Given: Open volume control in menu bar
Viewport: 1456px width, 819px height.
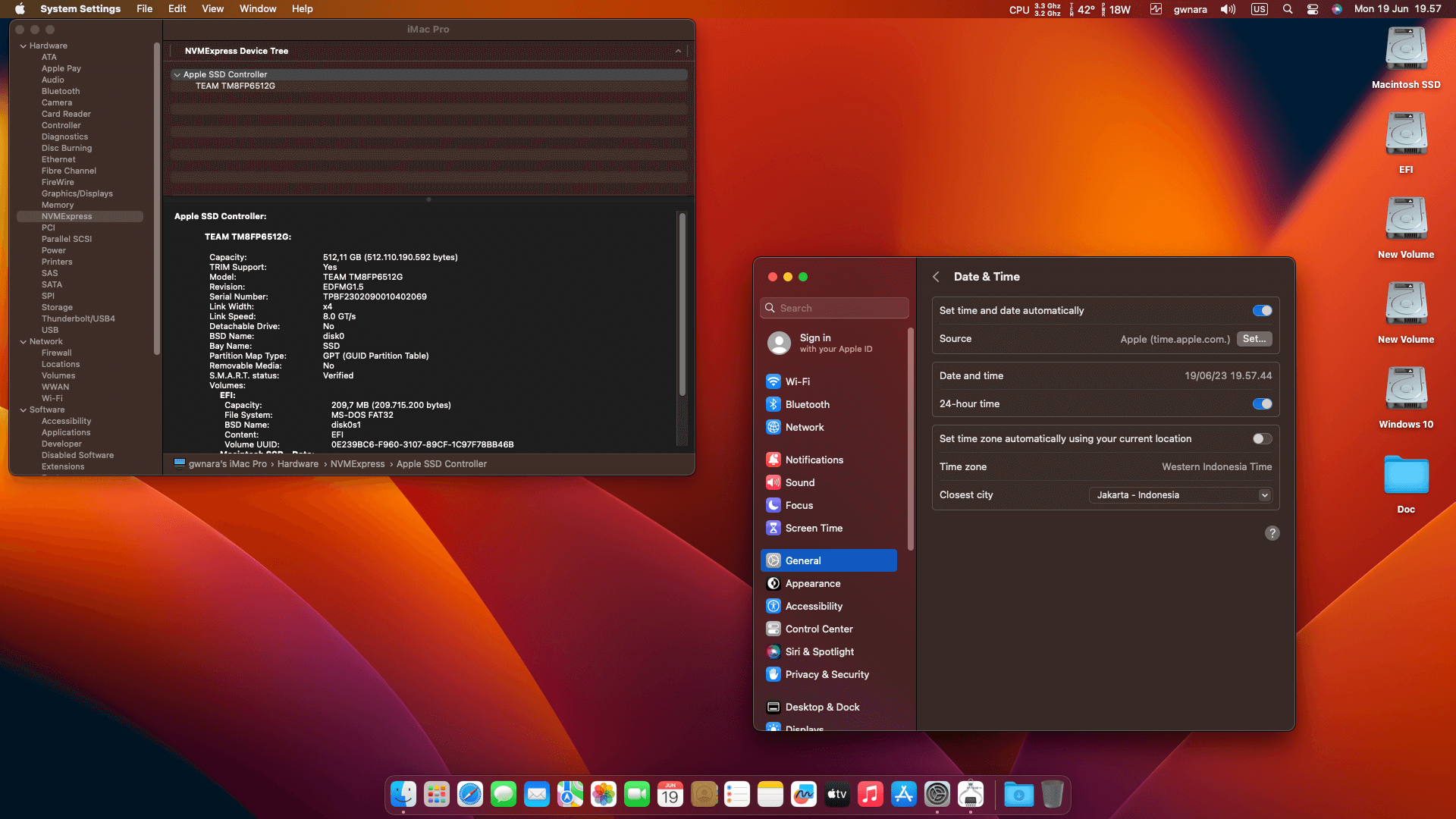Looking at the screenshot, I should coord(1228,9).
